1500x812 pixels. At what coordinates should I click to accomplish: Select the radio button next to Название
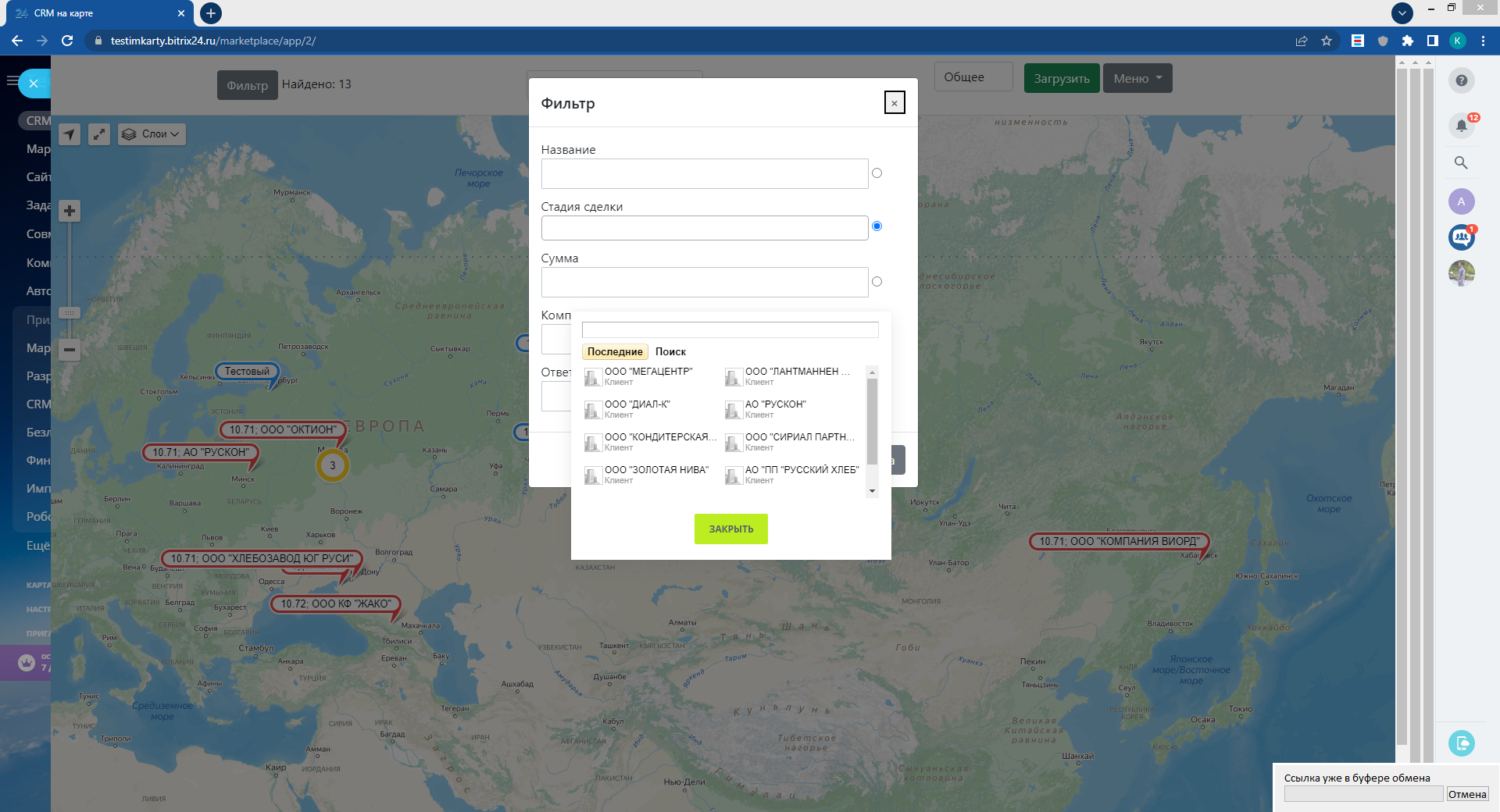[x=877, y=173]
